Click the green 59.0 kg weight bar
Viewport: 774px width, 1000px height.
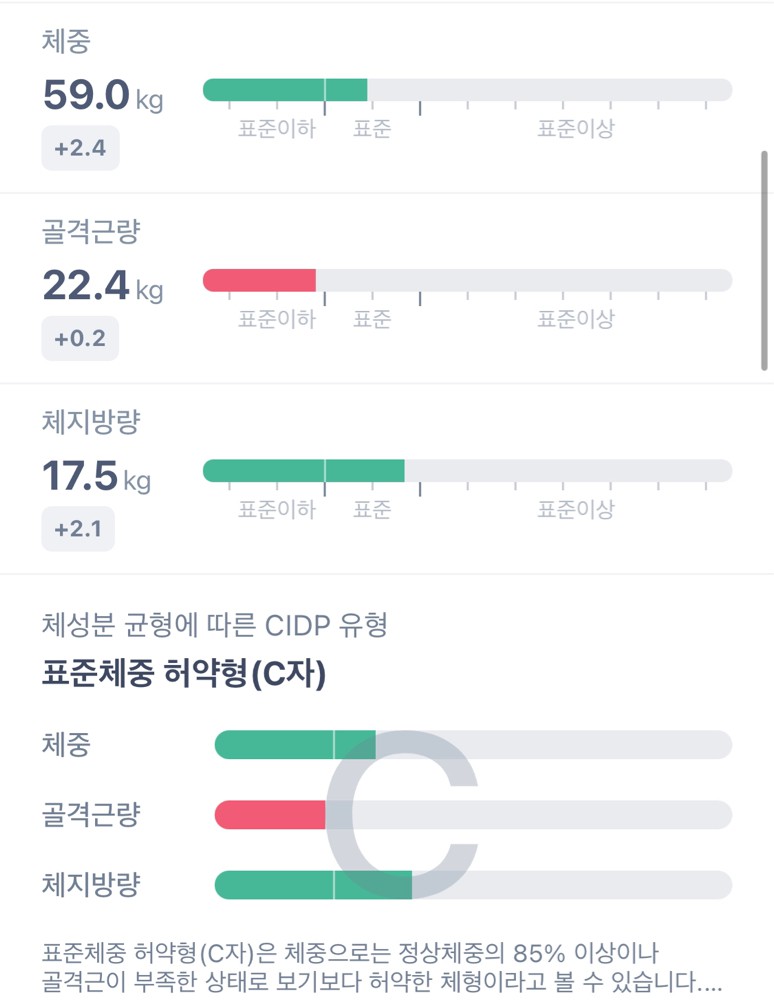pyautogui.click(x=285, y=90)
